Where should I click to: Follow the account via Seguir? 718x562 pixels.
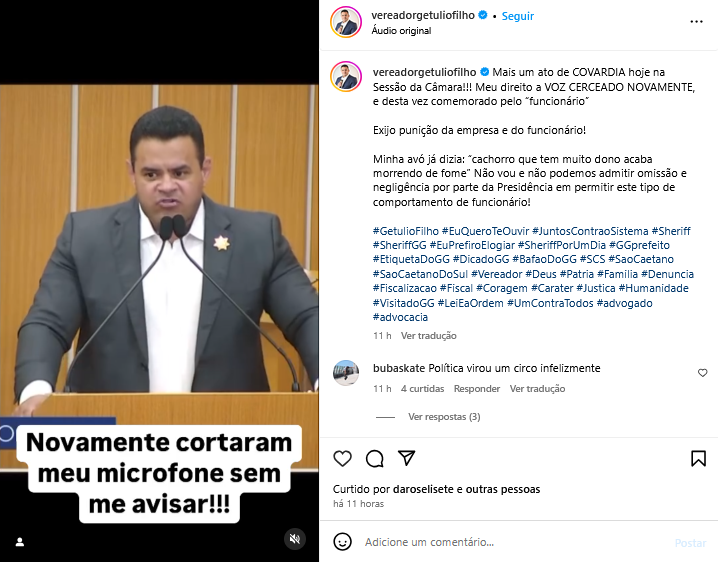pos(517,16)
